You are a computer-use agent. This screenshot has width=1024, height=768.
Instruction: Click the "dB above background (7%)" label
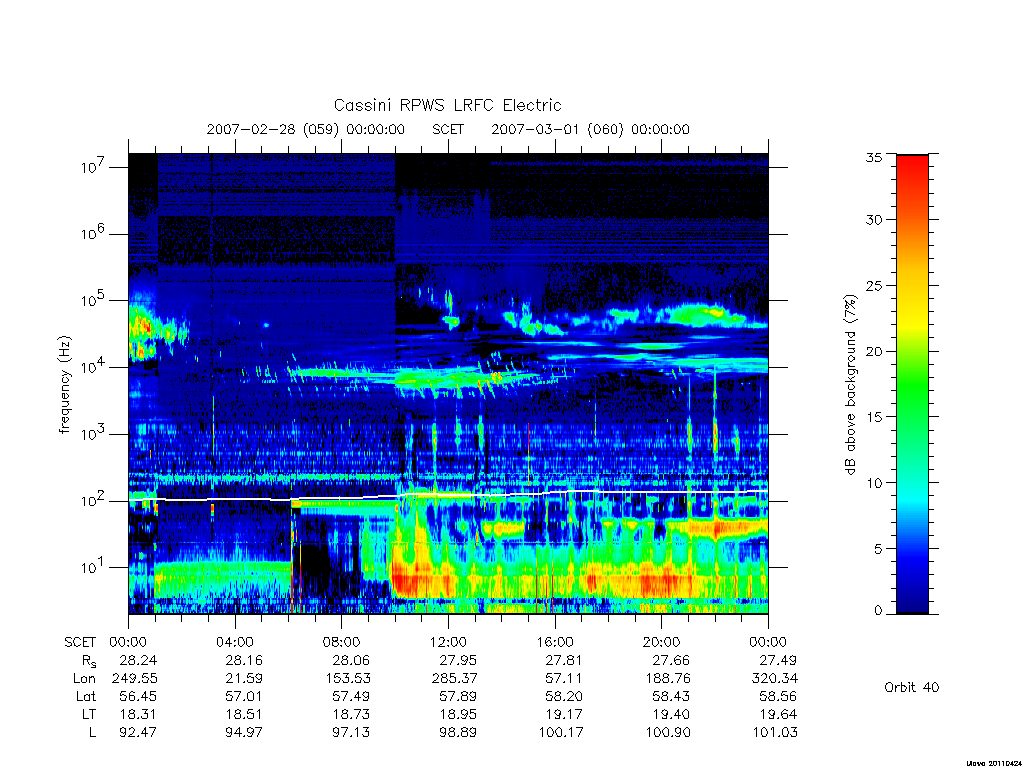click(x=850, y=385)
